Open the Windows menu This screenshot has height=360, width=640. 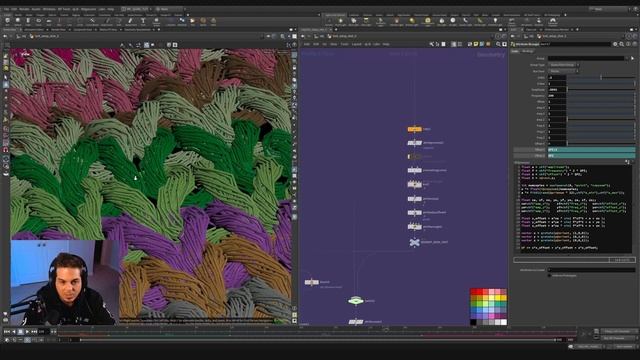49,9
